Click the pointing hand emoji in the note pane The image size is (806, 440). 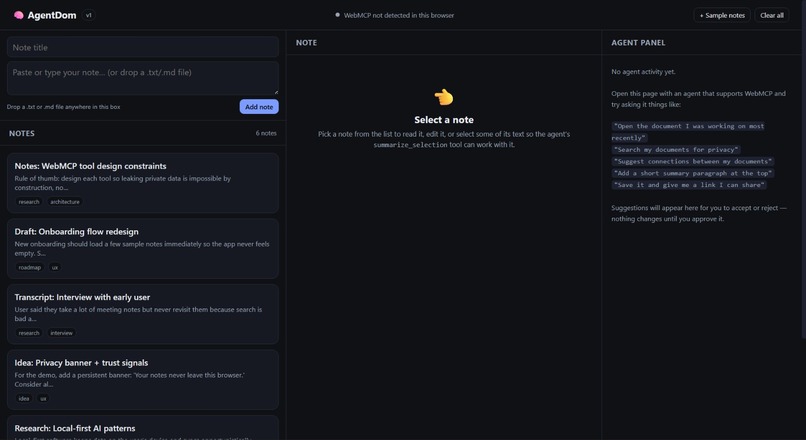444,97
